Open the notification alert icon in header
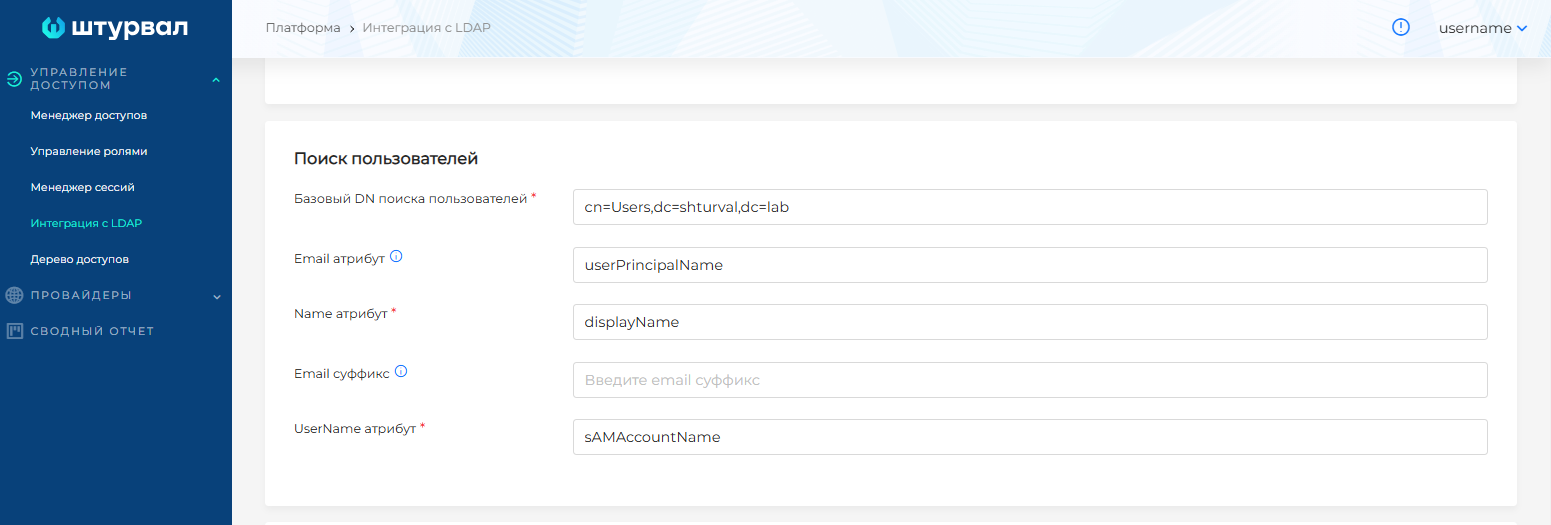1551x525 pixels. click(1401, 28)
